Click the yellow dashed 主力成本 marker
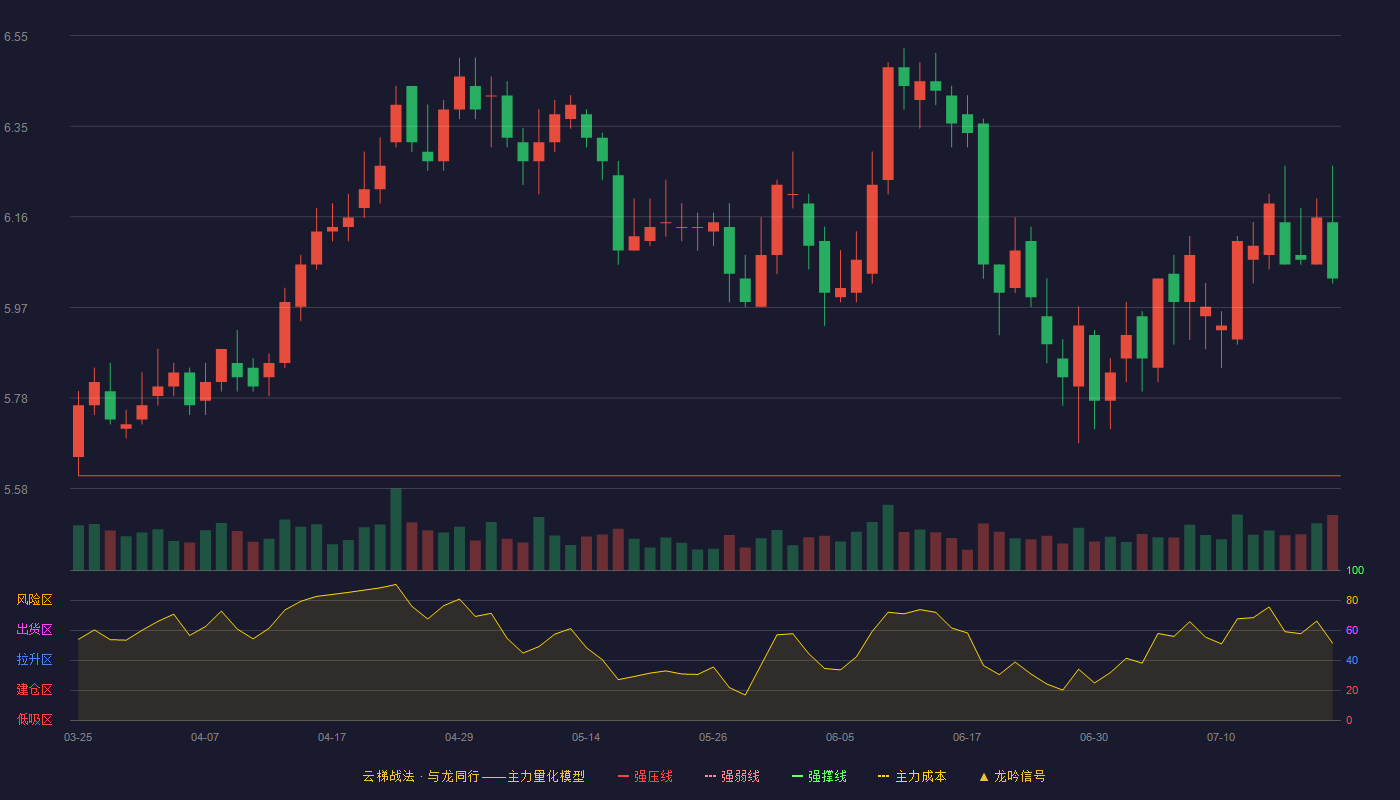The height and width of the screenshot is (800, 1400). pyautogui.click(x=883, y=776)
